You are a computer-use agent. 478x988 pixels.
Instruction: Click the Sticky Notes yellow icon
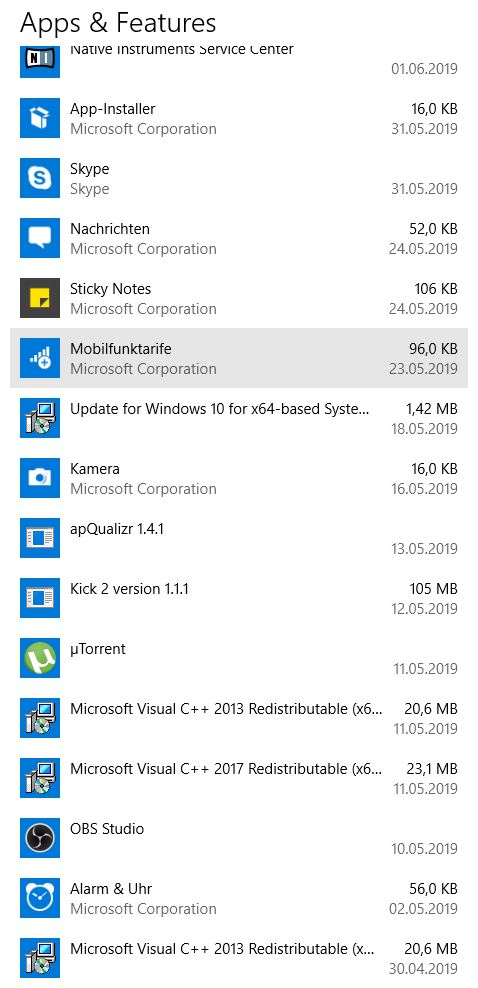point(40,298)
